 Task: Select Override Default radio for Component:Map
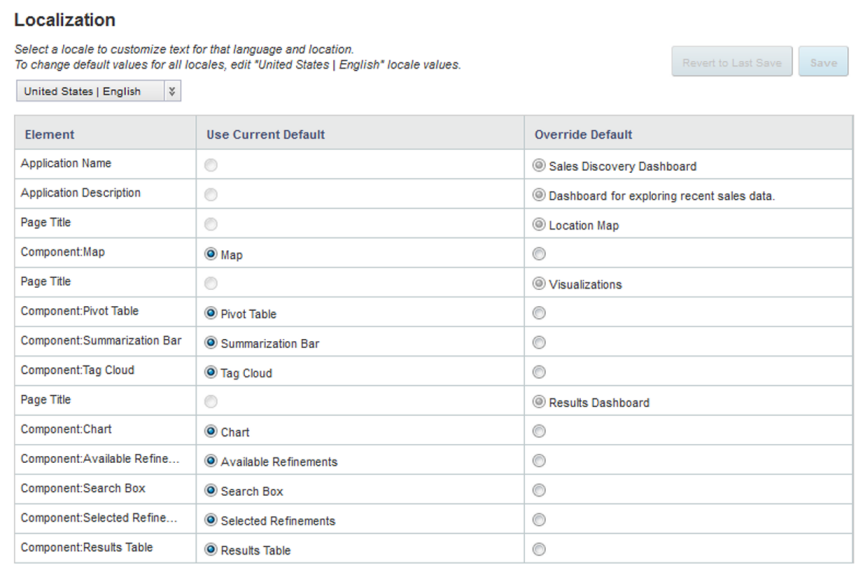[540, 254]
